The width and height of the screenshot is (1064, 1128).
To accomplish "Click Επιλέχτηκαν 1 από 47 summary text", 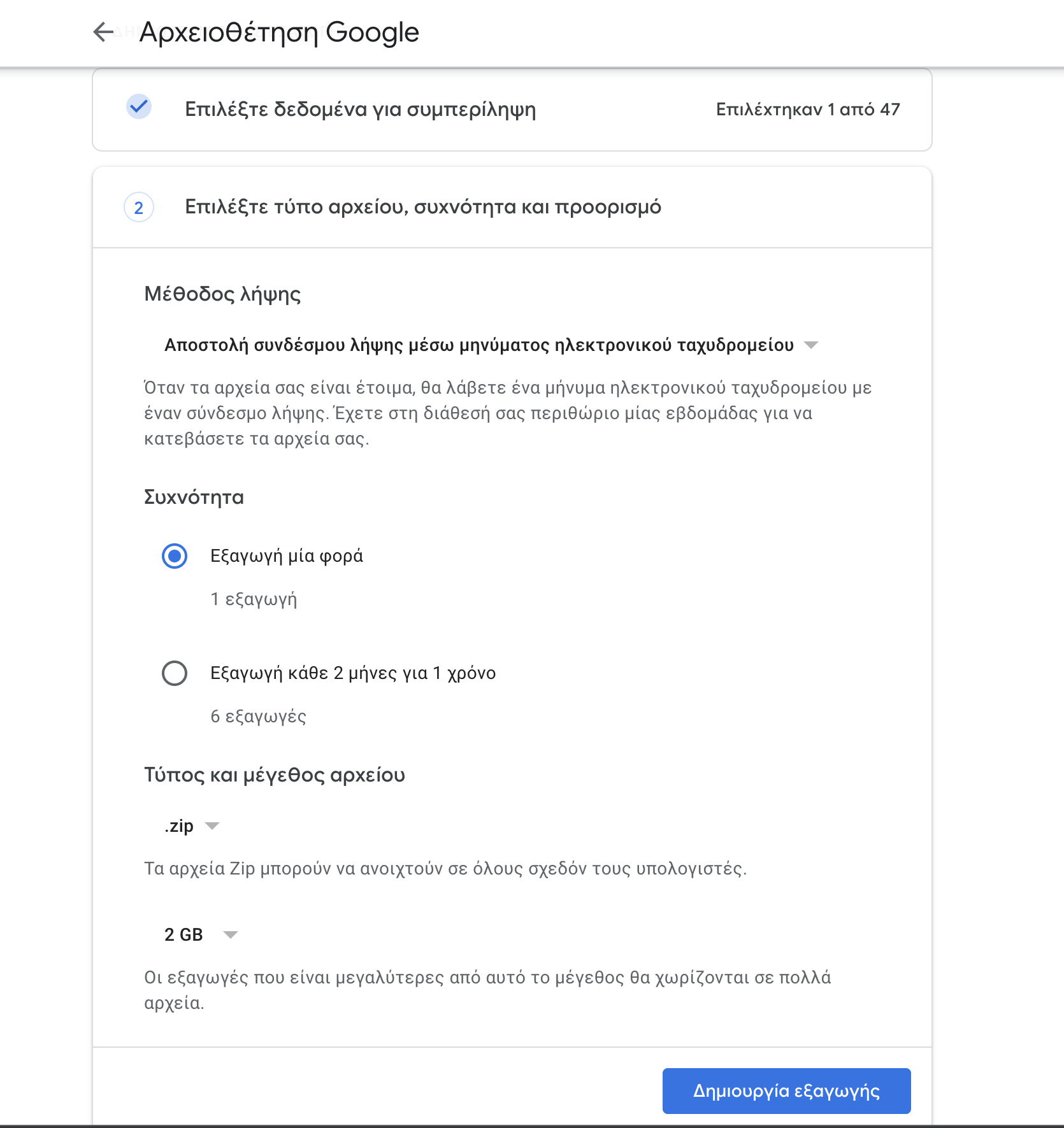I will click(x=808, y=110).
